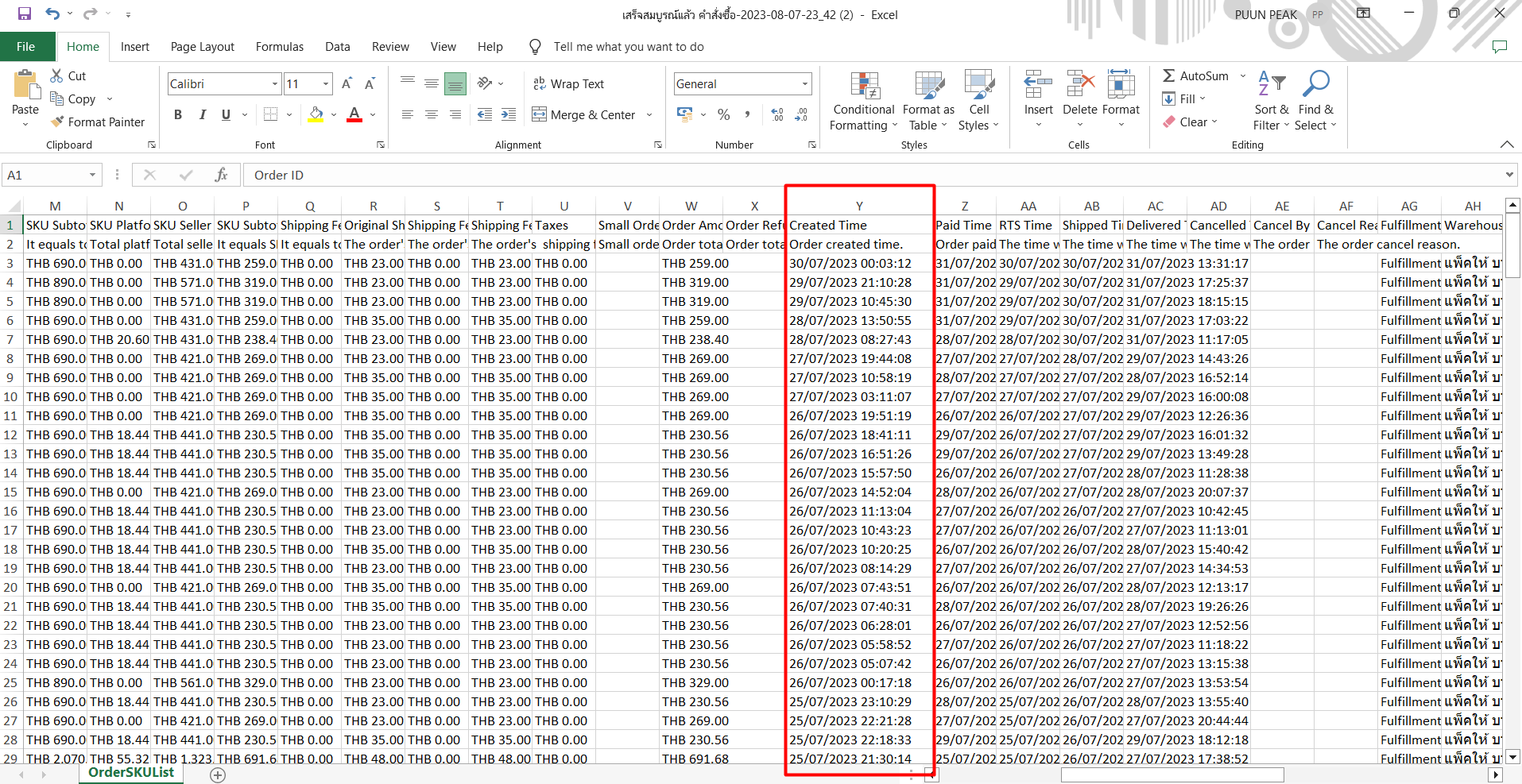Toggle Underline formatting
The width and height of the screenshot is (1522, 784).
point(226,114)
